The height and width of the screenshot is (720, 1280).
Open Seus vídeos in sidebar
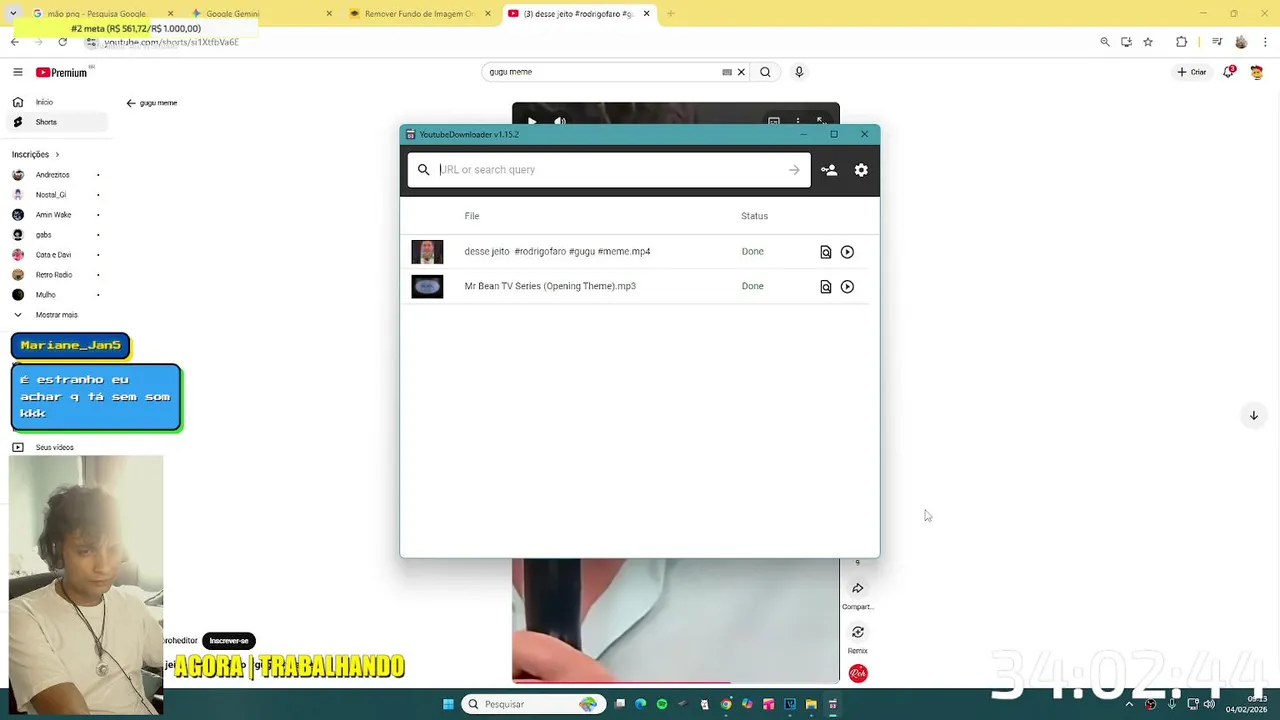click(57, 448)
